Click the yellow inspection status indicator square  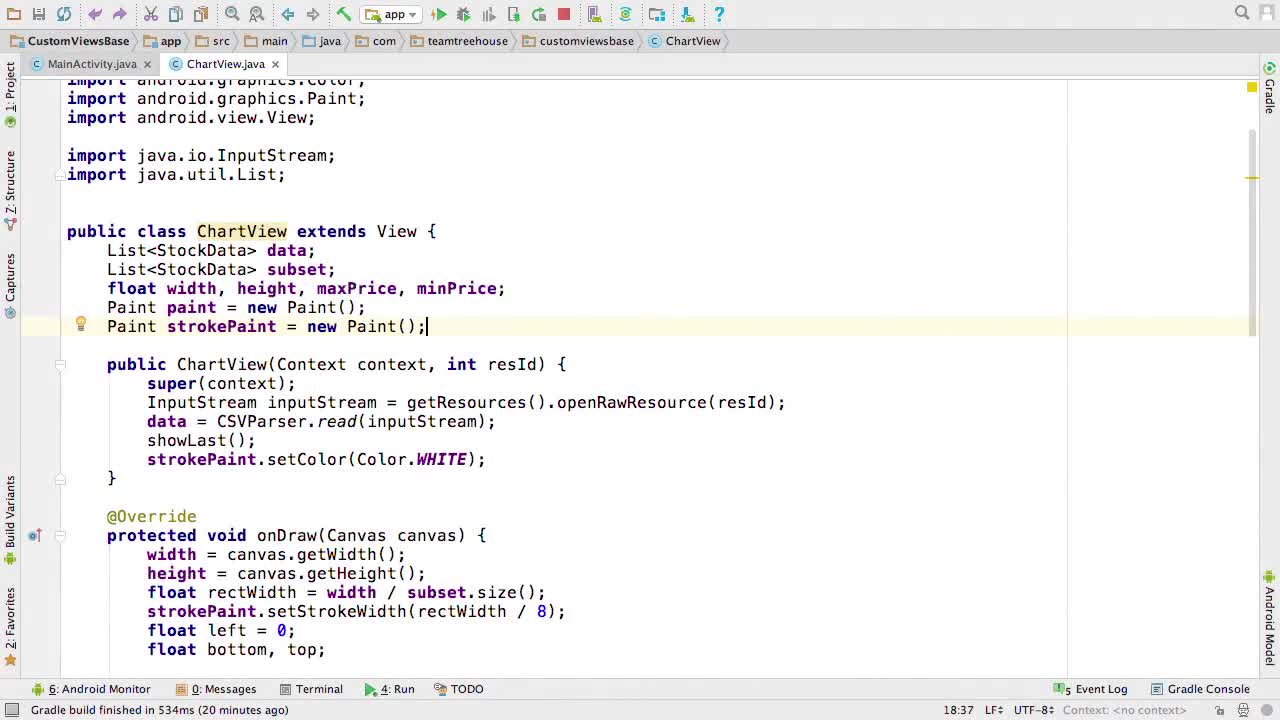(1251, 88)
